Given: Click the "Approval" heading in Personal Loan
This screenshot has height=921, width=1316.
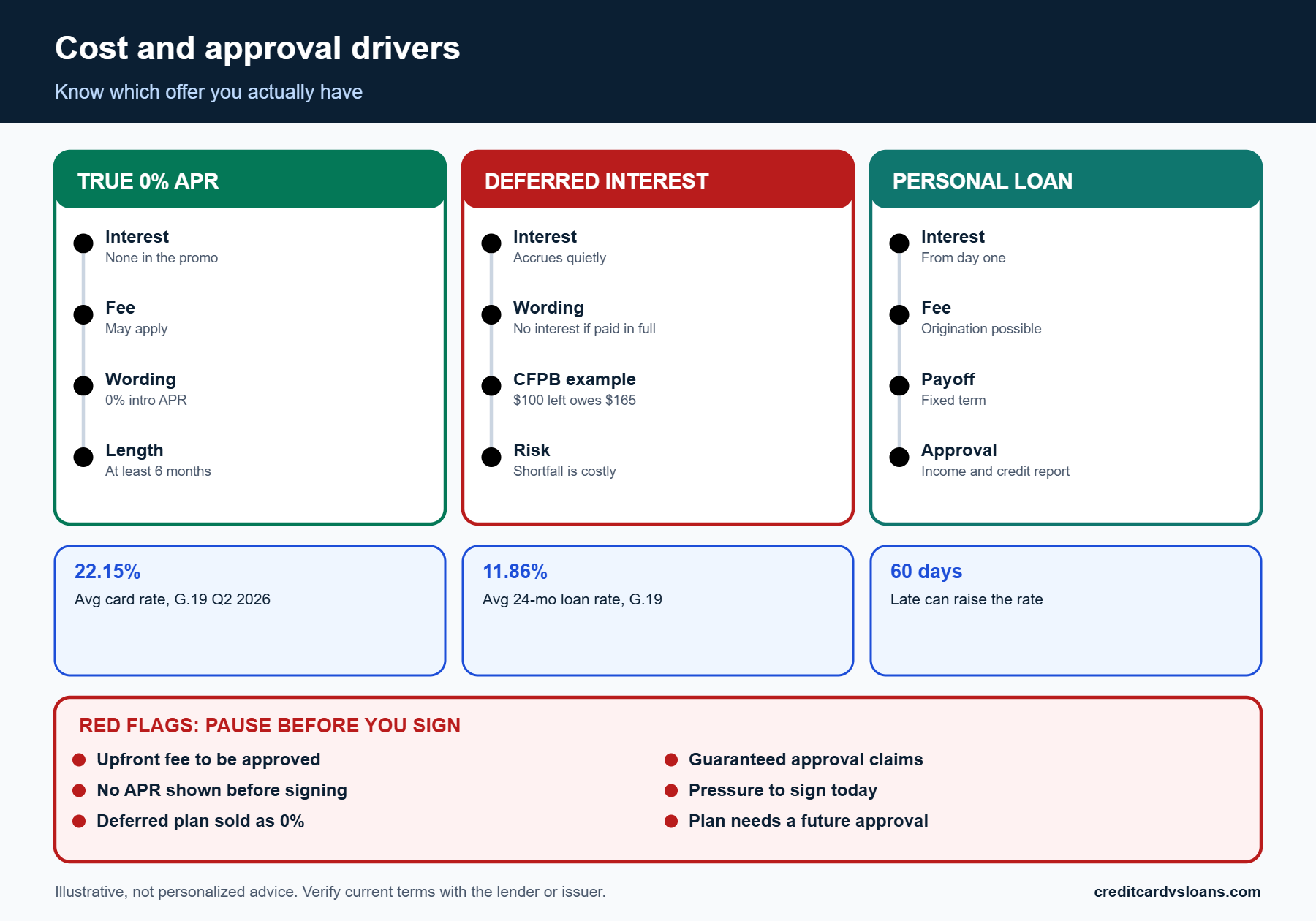Looking at the screenshot, I should pyautogui.click(x=958, y=450).
